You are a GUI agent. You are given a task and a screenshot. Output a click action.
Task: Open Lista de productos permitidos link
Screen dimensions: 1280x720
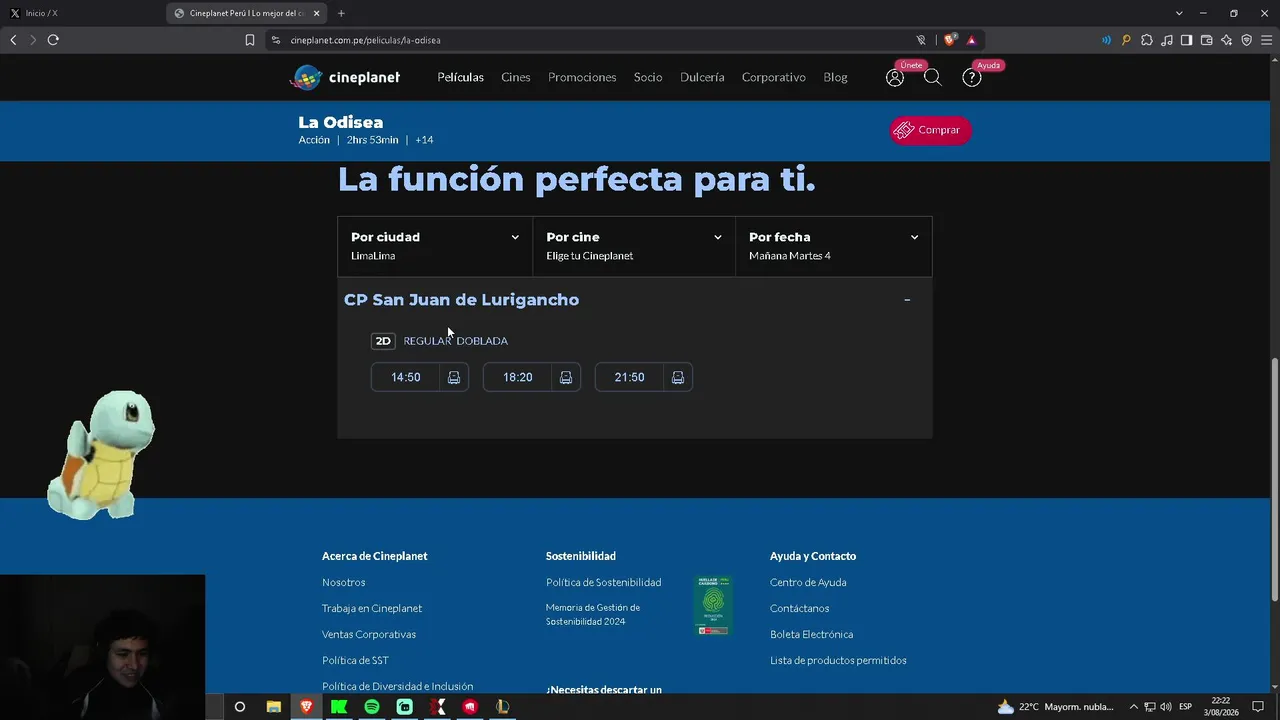click(838, 660)
